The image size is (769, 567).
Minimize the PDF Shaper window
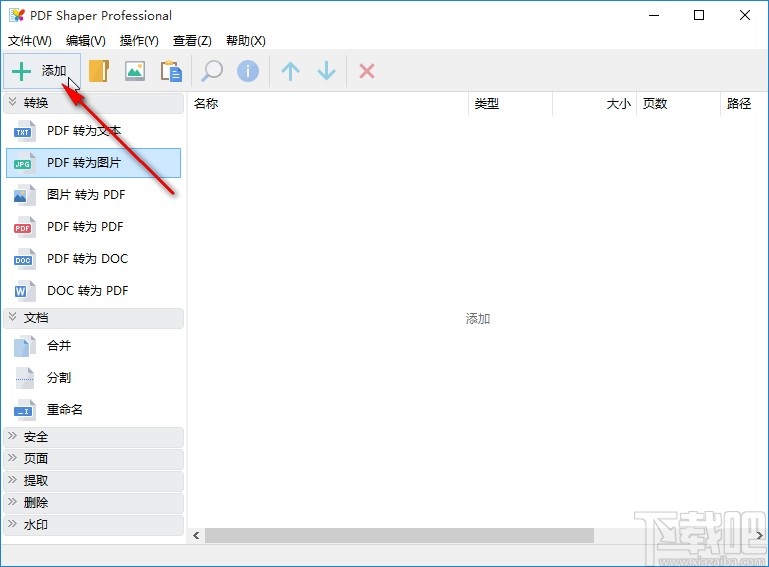click(x=654, y=15)
